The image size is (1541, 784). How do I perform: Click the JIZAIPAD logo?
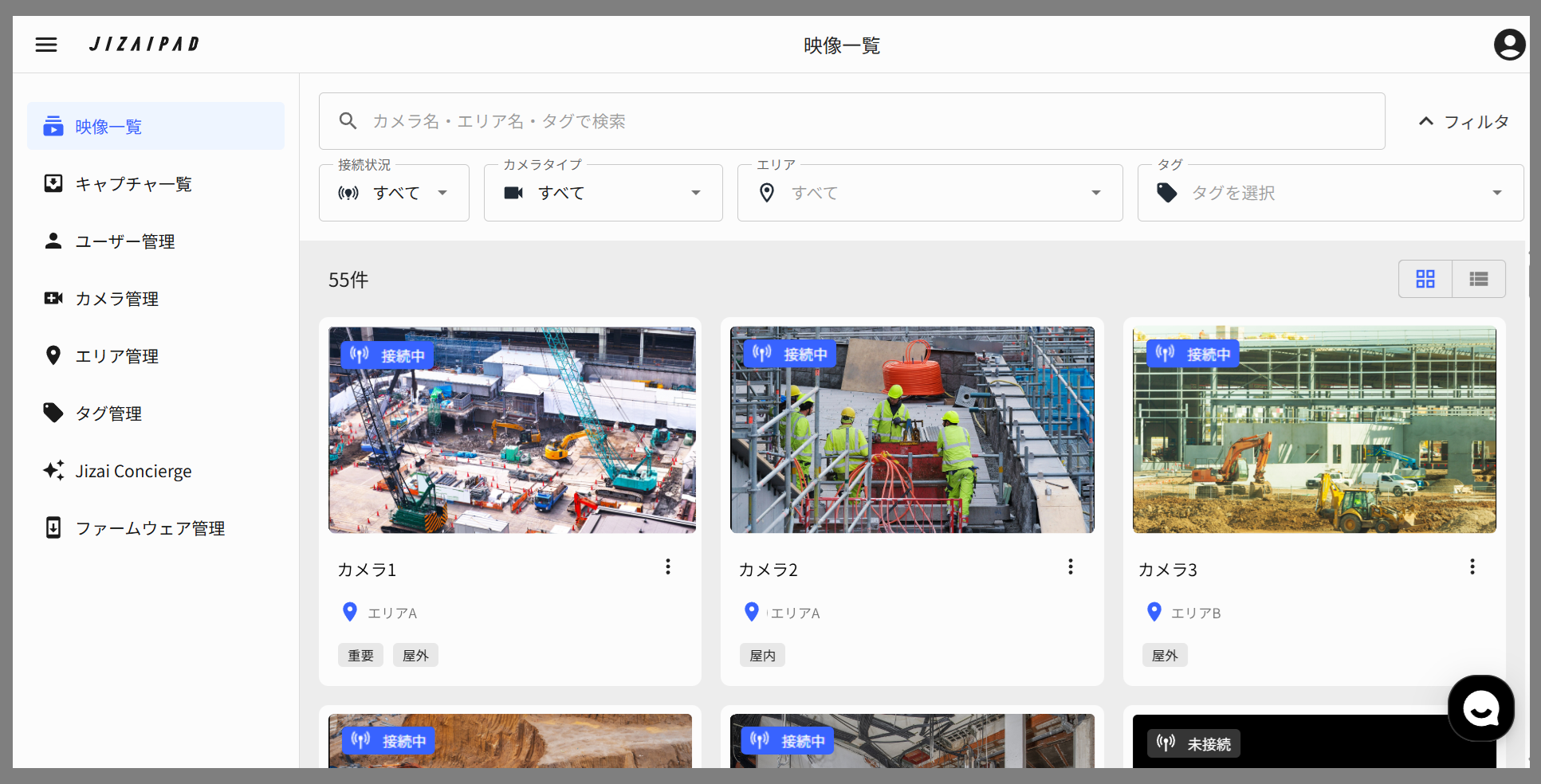pos(144,45)
